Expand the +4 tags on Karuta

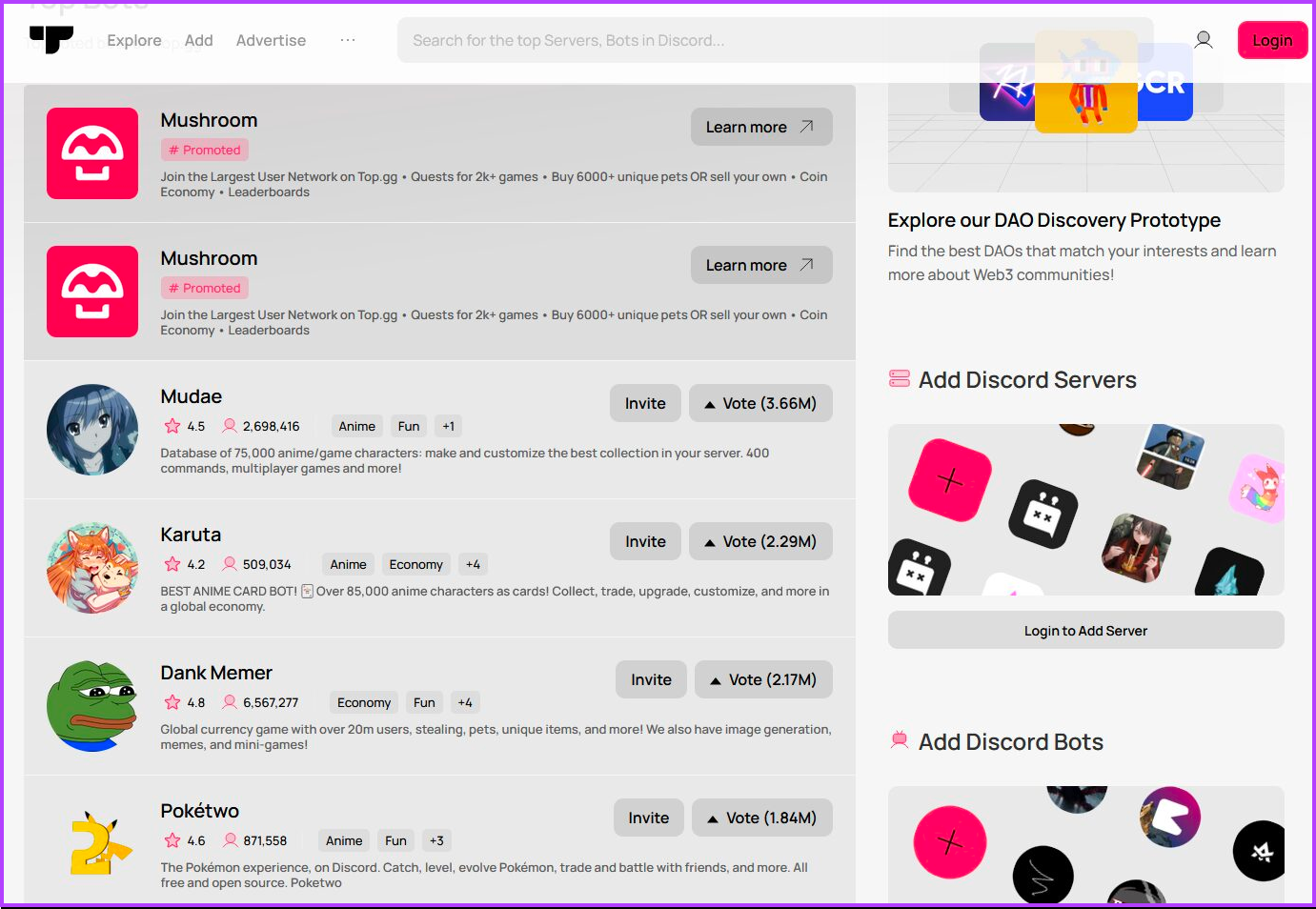point(473,564)
